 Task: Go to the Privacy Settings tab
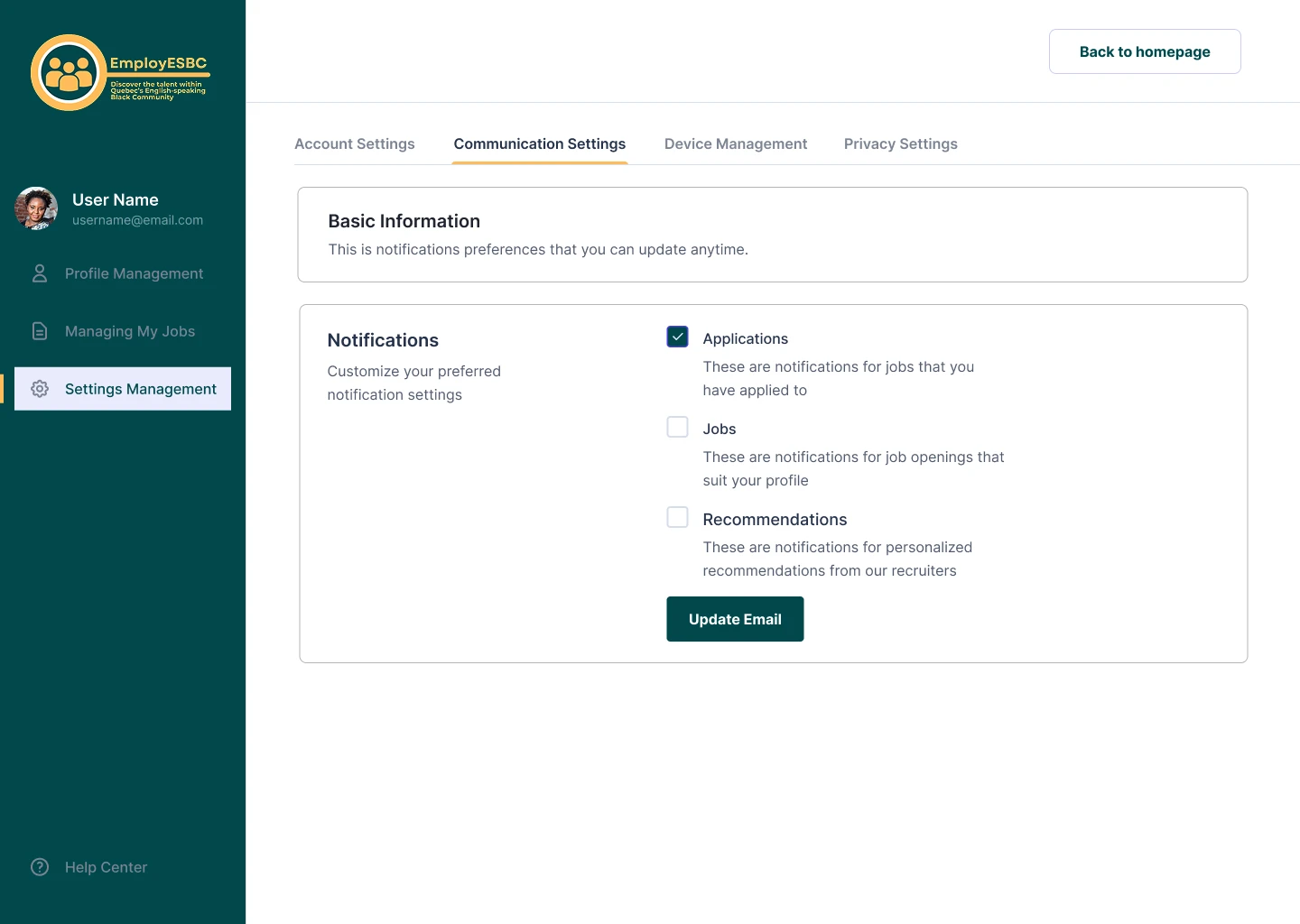pyautogui.click(x=900, y=144)
